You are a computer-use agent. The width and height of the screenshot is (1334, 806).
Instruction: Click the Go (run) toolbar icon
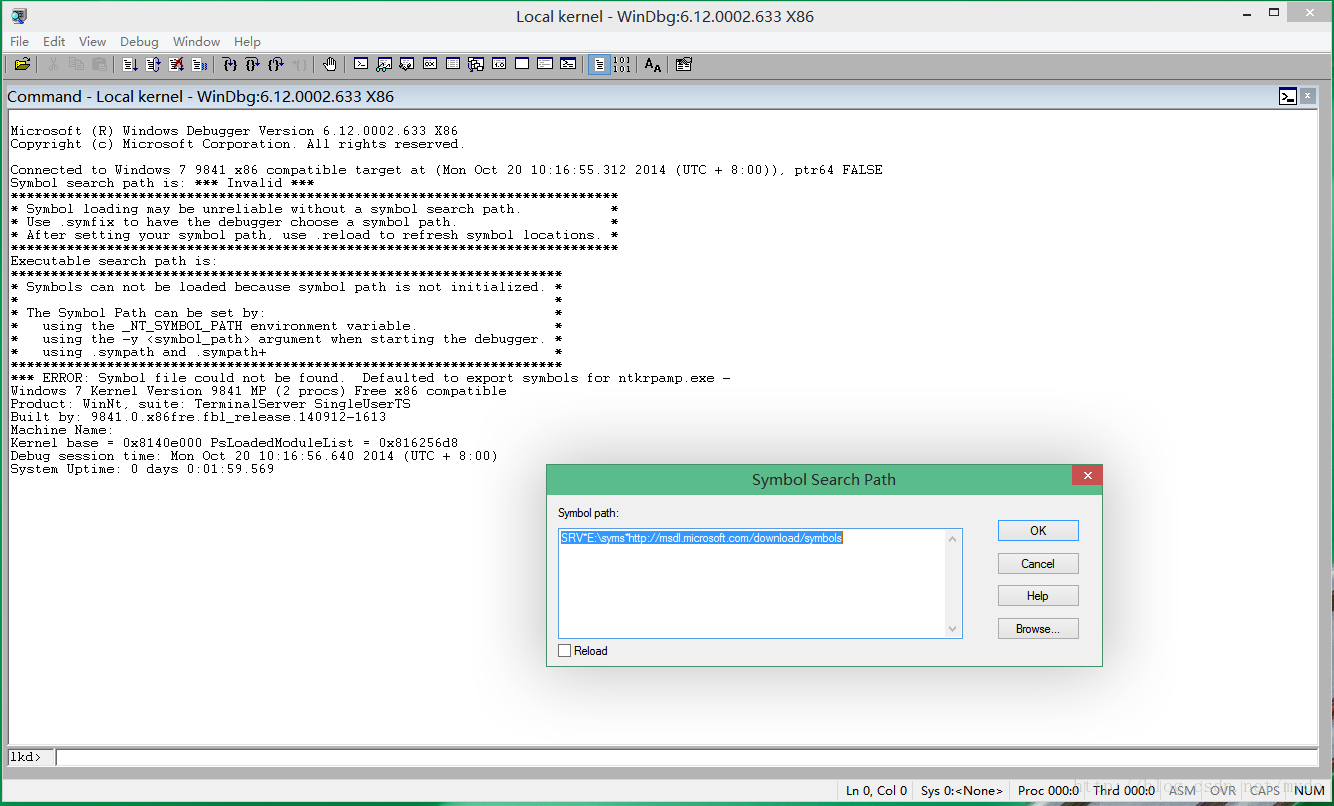(x=130, y=64)
